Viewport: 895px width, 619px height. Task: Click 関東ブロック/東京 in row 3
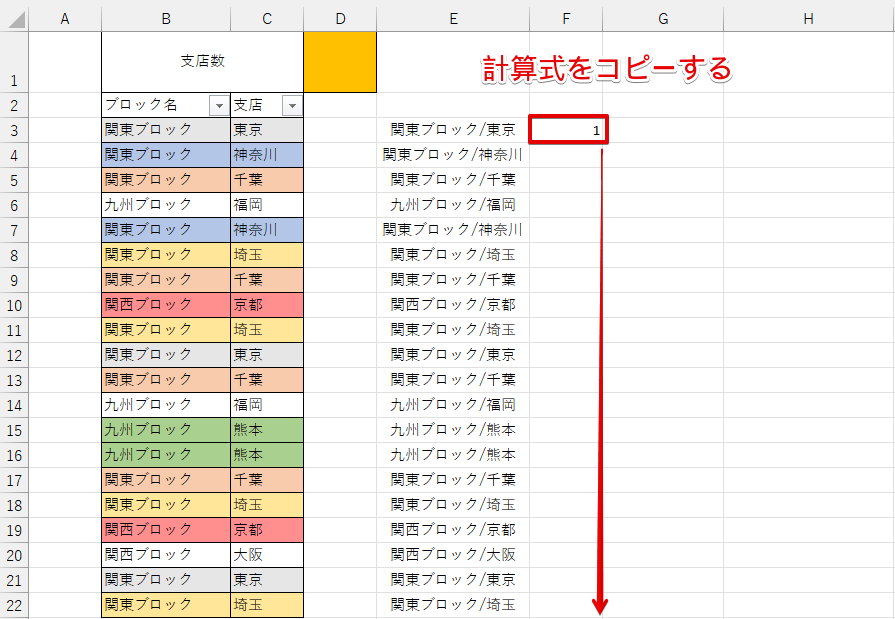pyautogui.click(x=453, y=130)
